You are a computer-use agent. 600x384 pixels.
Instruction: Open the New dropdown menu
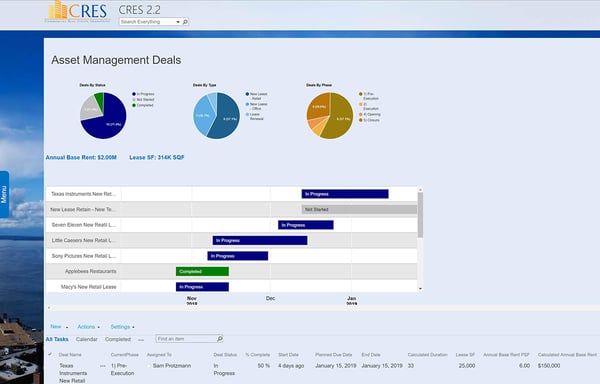[x=59, y=327]
